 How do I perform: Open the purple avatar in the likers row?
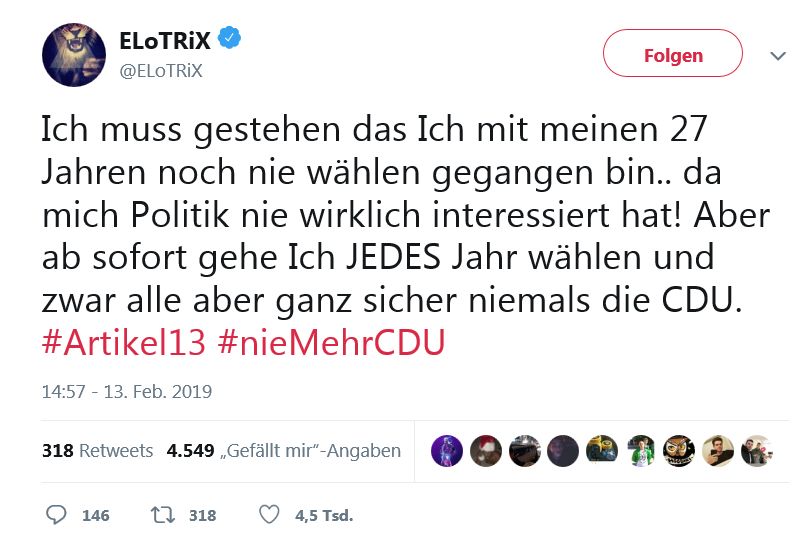446,451
